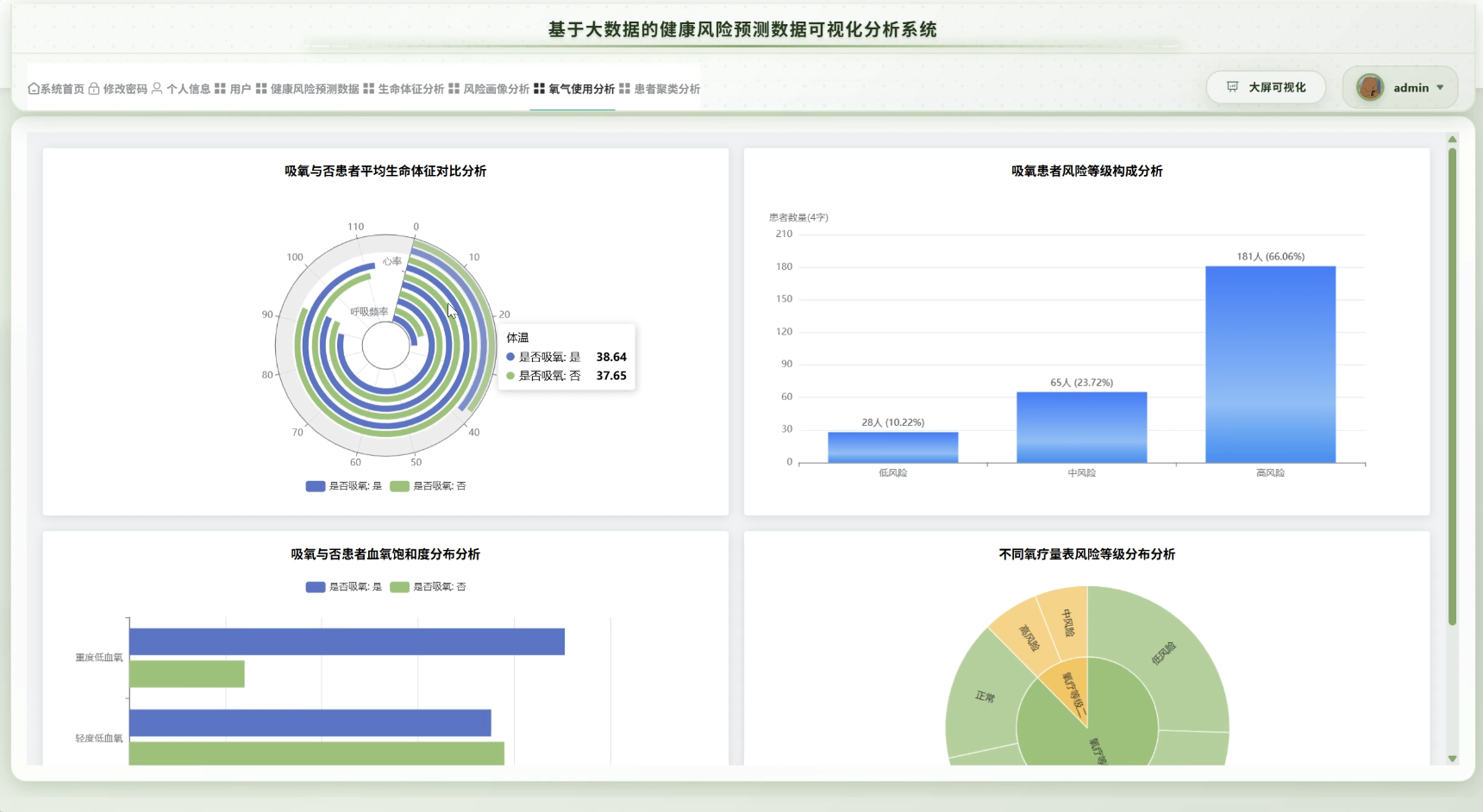Click the 高风险 bar in risk chart

1270,365
